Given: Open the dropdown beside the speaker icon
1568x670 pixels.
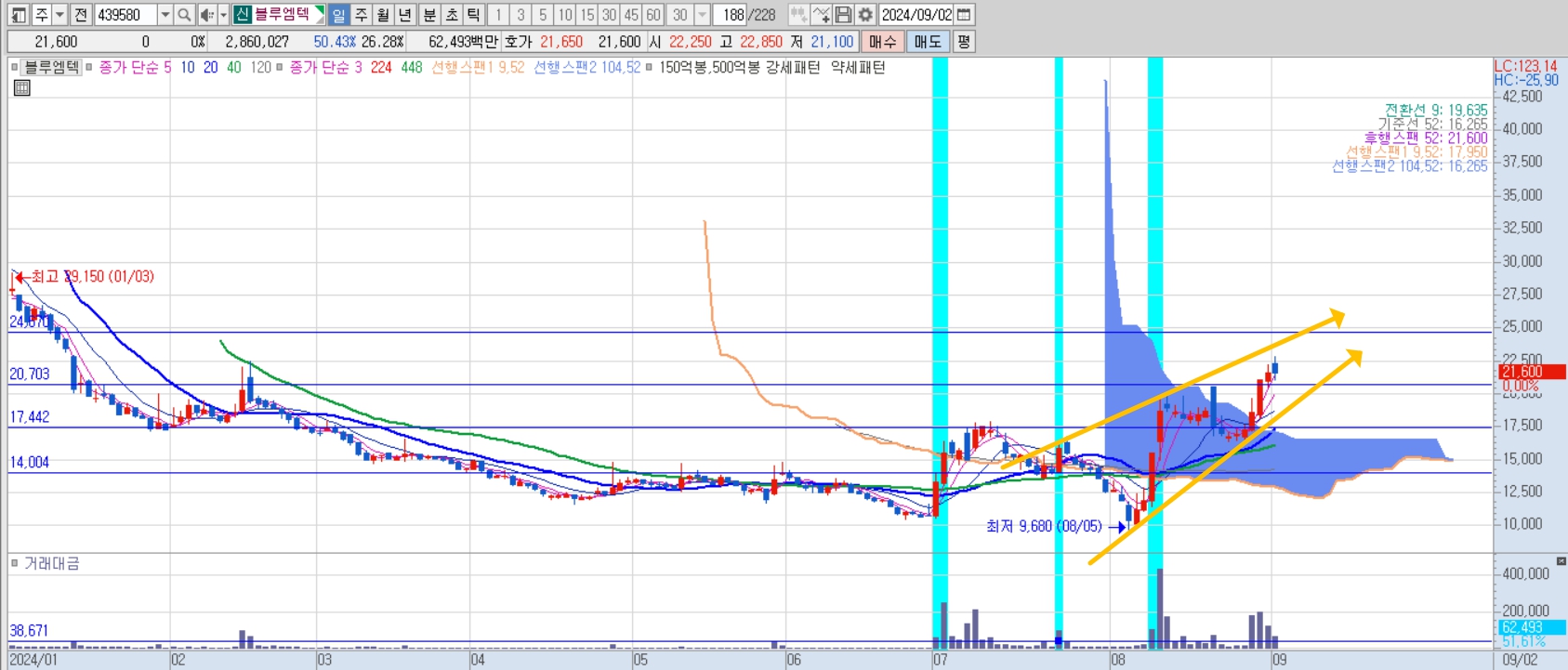Looking at the screenshot, I should pos(223,15).
